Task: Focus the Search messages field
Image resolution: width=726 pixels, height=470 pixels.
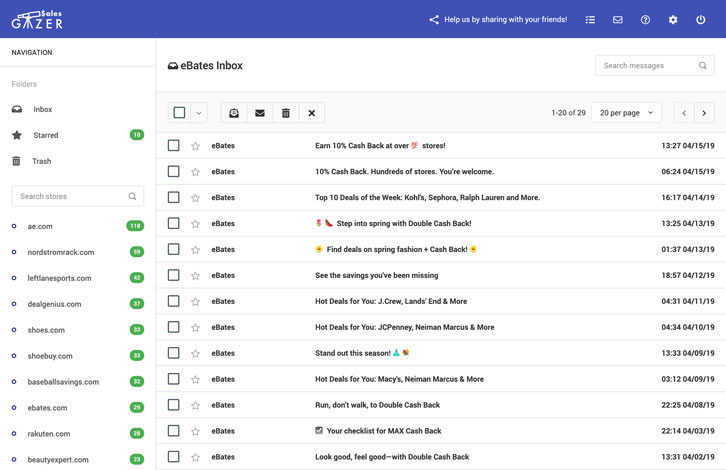Action: [655, 66]
